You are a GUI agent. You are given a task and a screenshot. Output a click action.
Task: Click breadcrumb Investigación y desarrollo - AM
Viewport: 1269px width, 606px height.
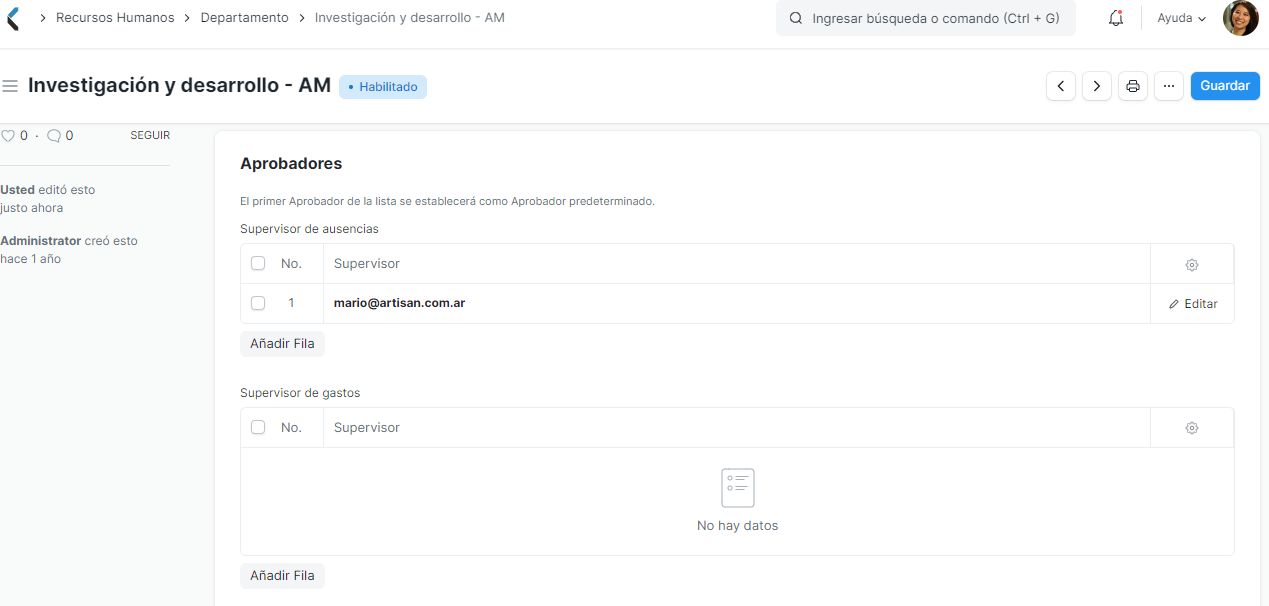pos(410,18)
